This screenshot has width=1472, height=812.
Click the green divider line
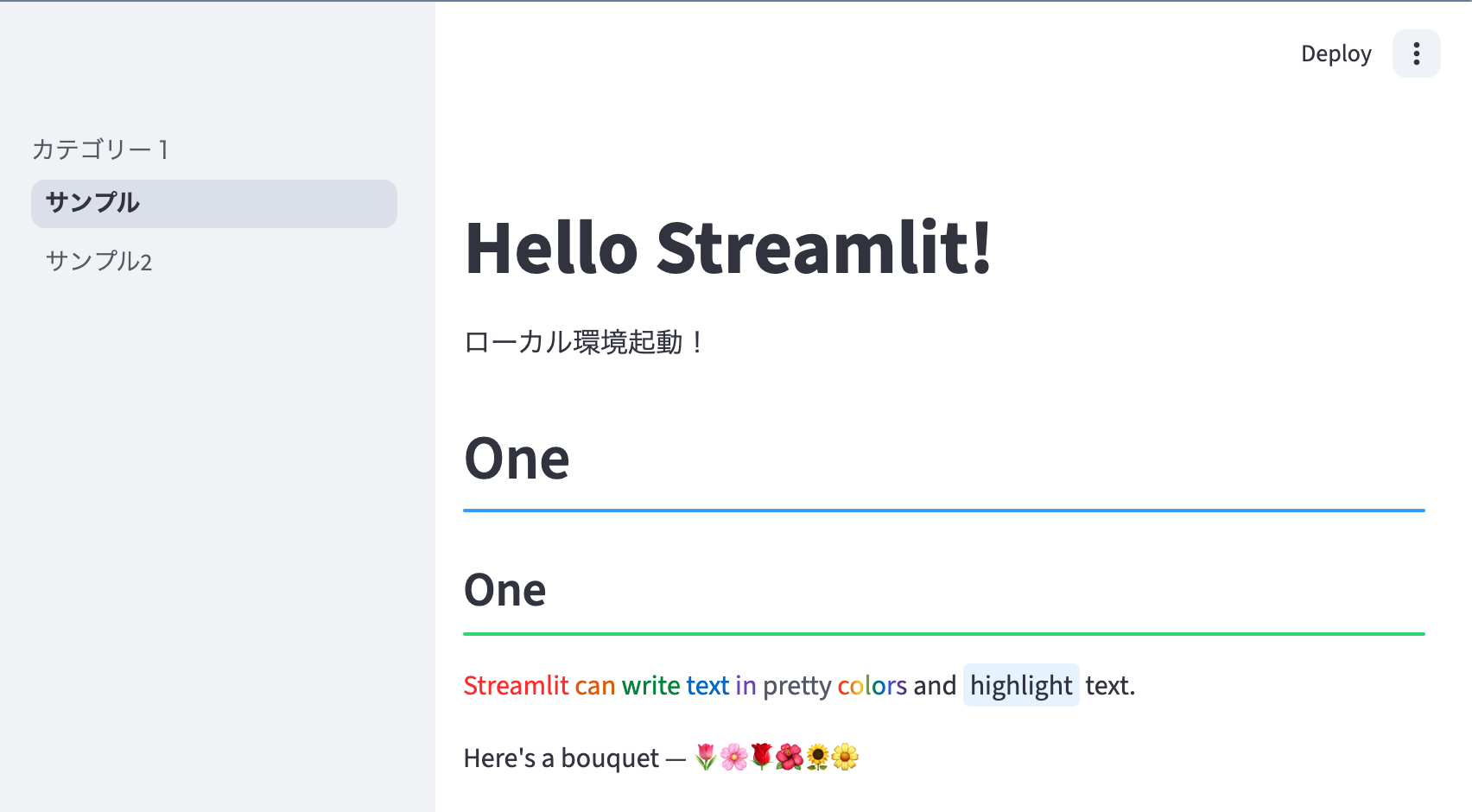[x=943, y=634]
